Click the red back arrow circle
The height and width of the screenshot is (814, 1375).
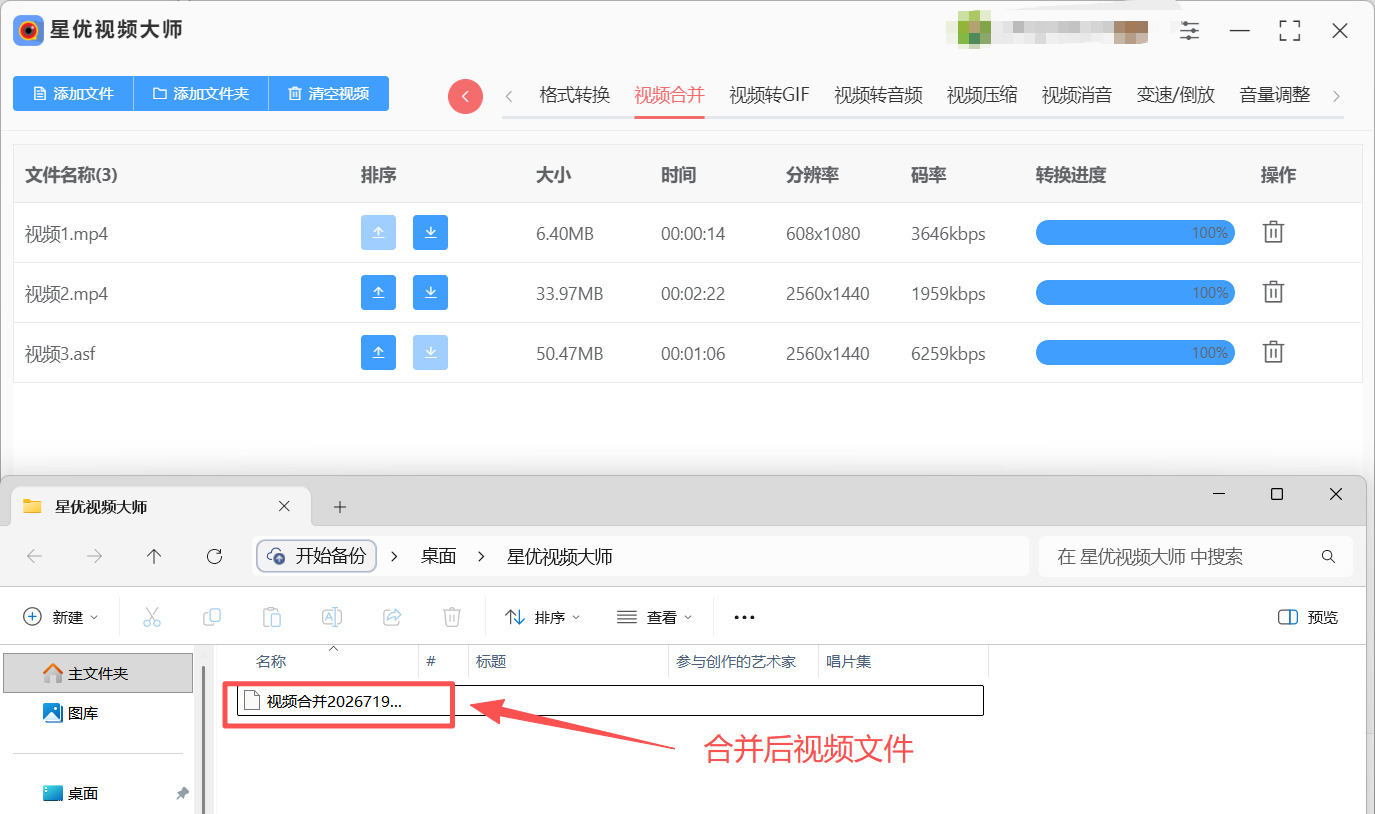coord(465,96)
